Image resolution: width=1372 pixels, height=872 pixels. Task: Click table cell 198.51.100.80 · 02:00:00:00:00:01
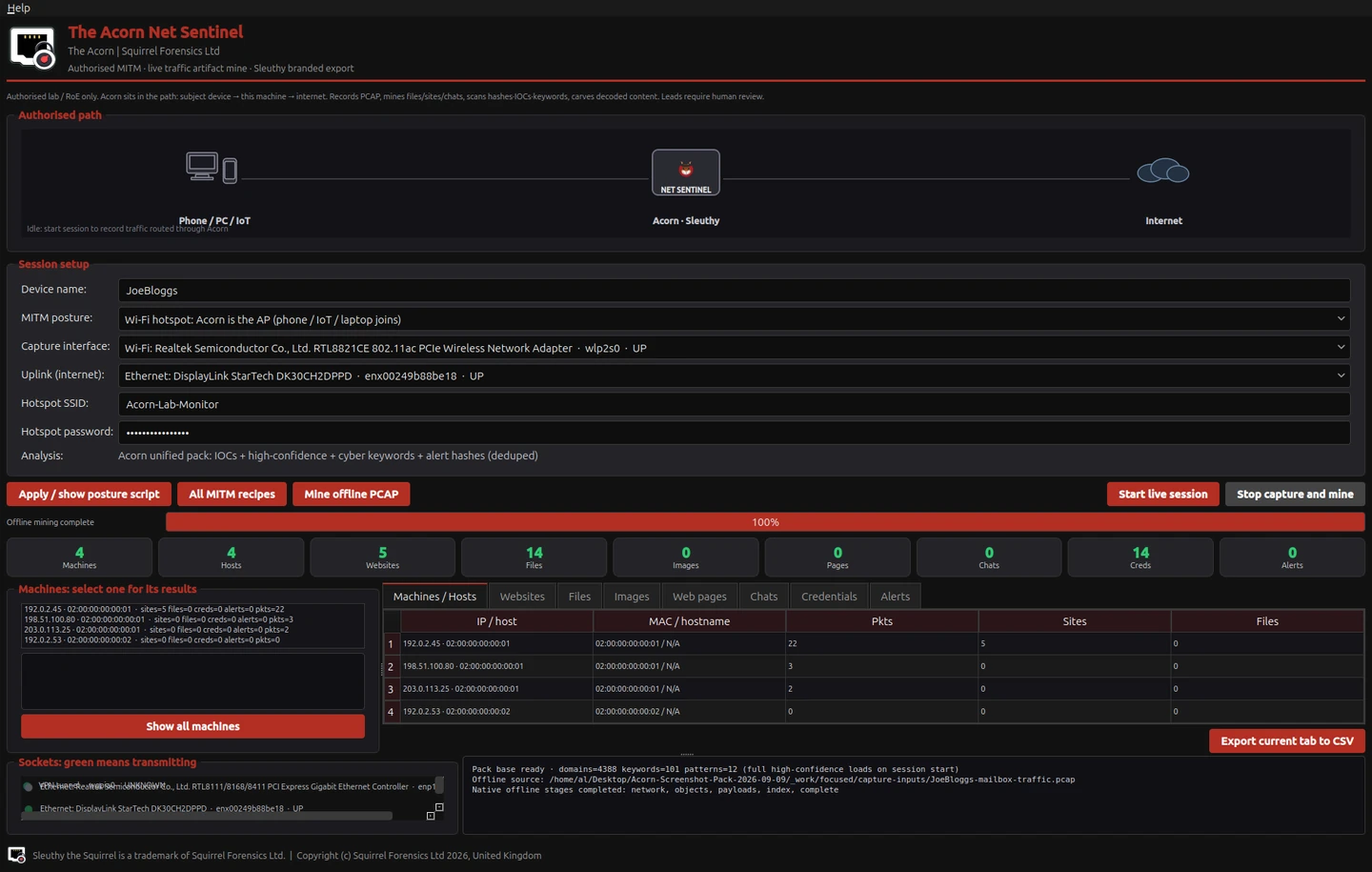click(496, 666)
